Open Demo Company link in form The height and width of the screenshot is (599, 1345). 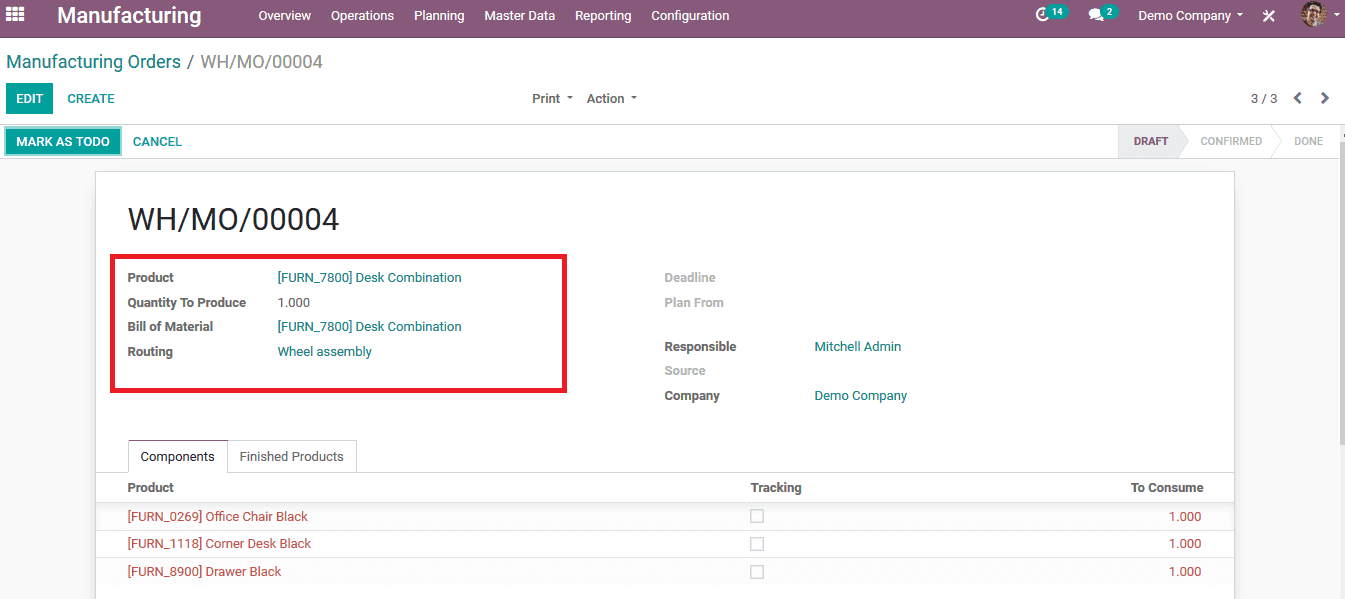[860, 395]
